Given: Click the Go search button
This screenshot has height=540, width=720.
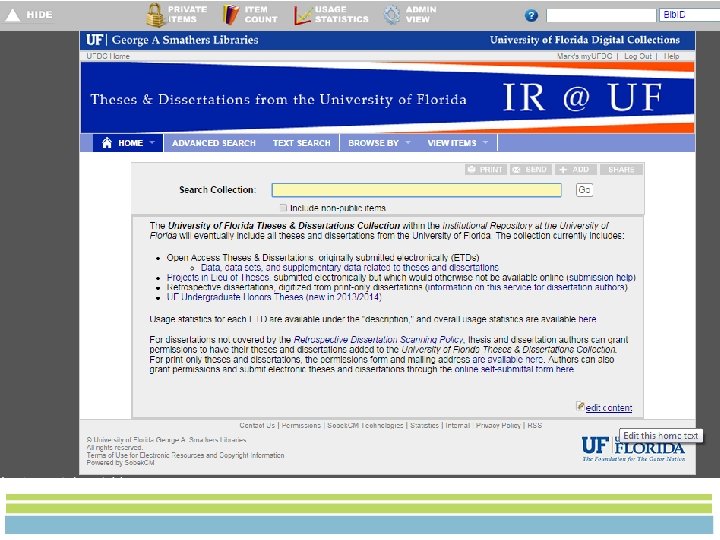Looking at the screenshot, I should 584,190.
